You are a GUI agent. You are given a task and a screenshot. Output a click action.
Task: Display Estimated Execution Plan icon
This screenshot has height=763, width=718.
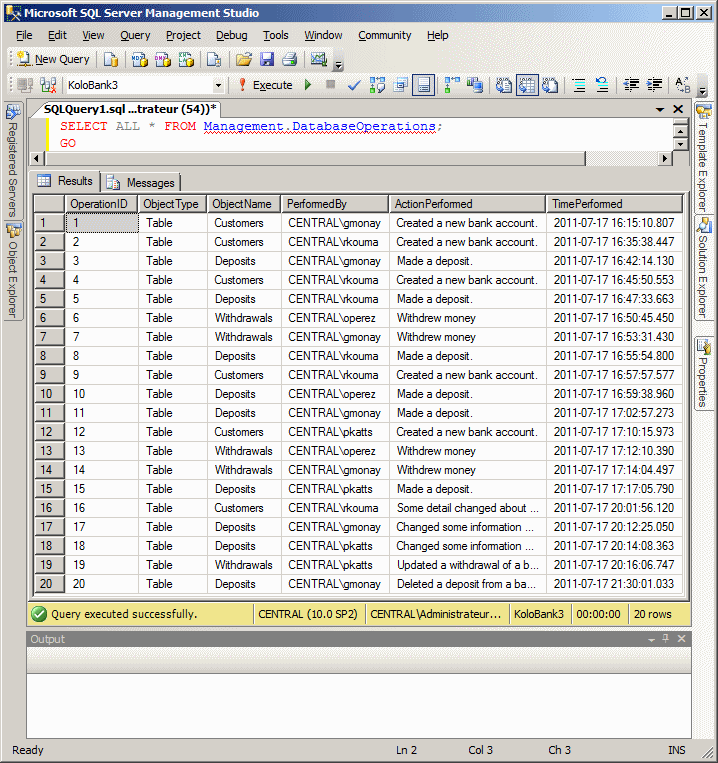pos(377,85)
